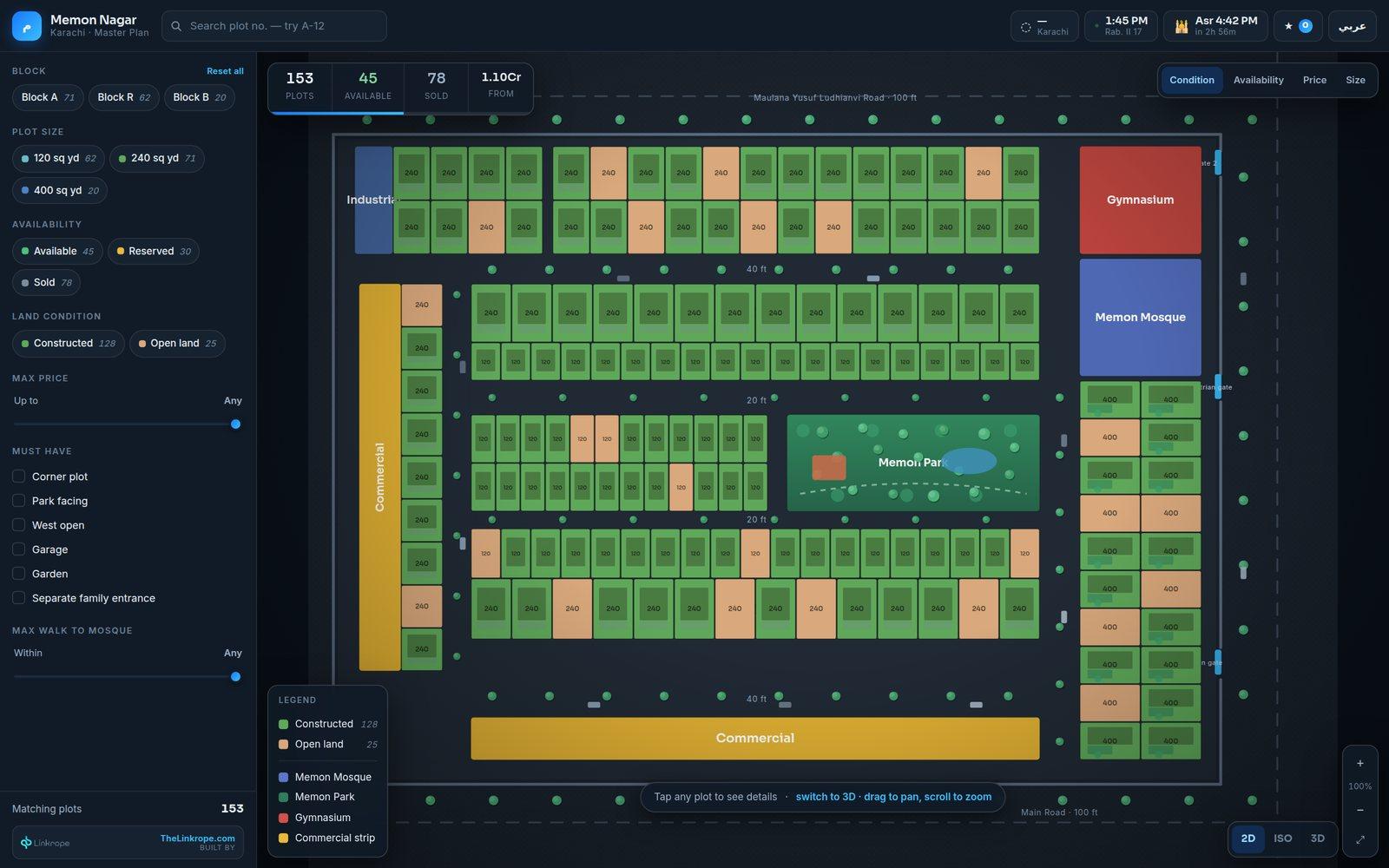Viewport: 1389px width, 868px height.
Task: Select the Size view tab
Action: click(1355, 80)
